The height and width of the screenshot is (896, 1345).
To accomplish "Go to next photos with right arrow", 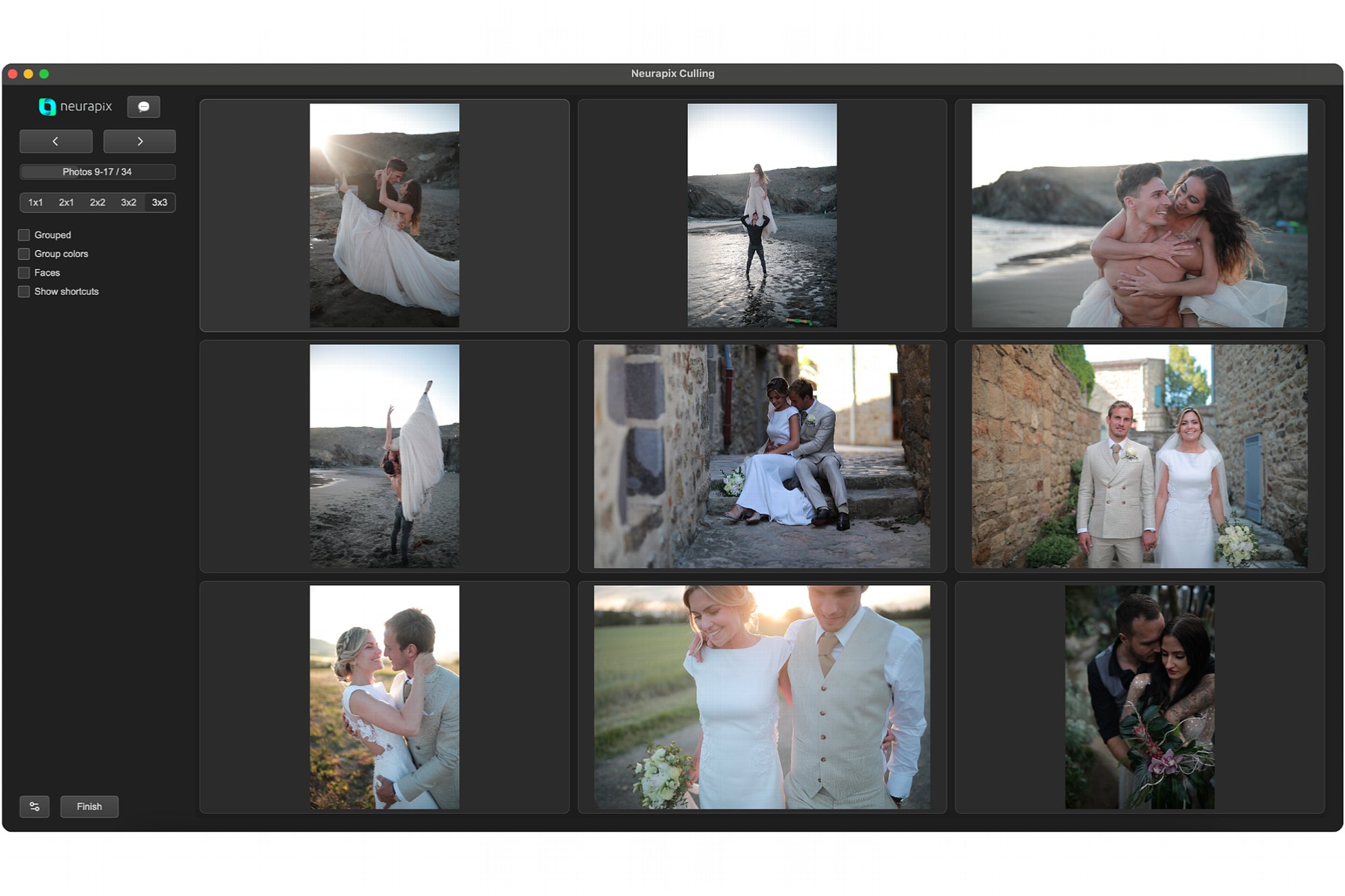I will click(140, 141).
